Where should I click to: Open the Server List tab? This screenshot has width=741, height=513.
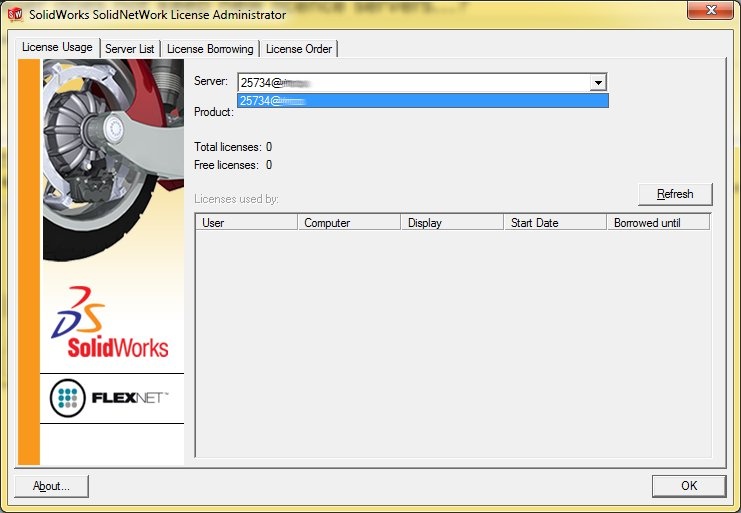(130, 49)
